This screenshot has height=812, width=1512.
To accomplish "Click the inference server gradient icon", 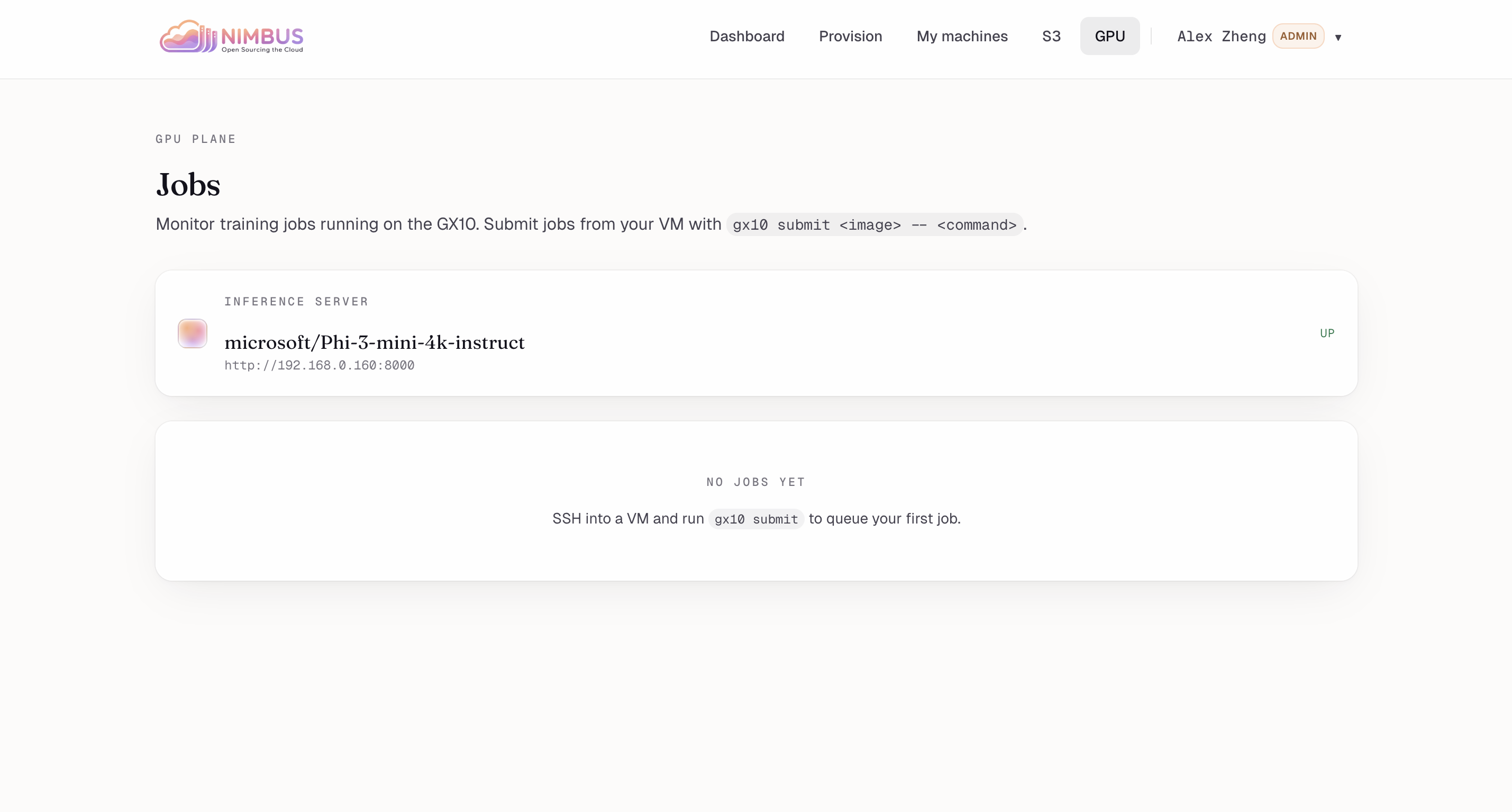I will tap(192, 333).
